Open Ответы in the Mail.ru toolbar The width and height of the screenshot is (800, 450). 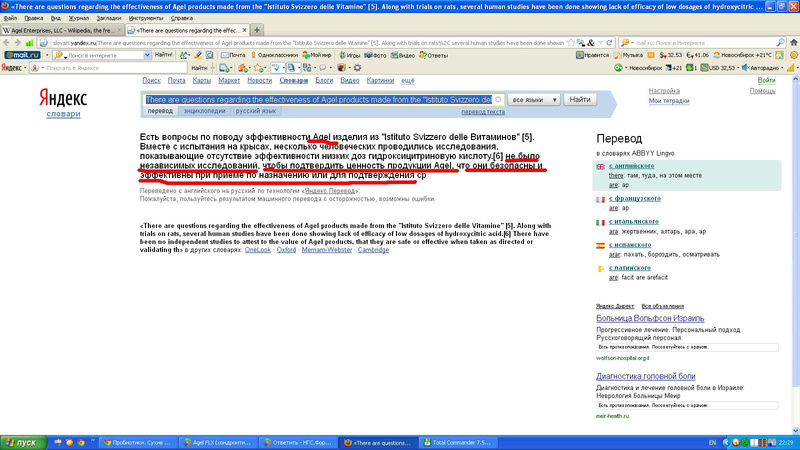click(434, 55)
